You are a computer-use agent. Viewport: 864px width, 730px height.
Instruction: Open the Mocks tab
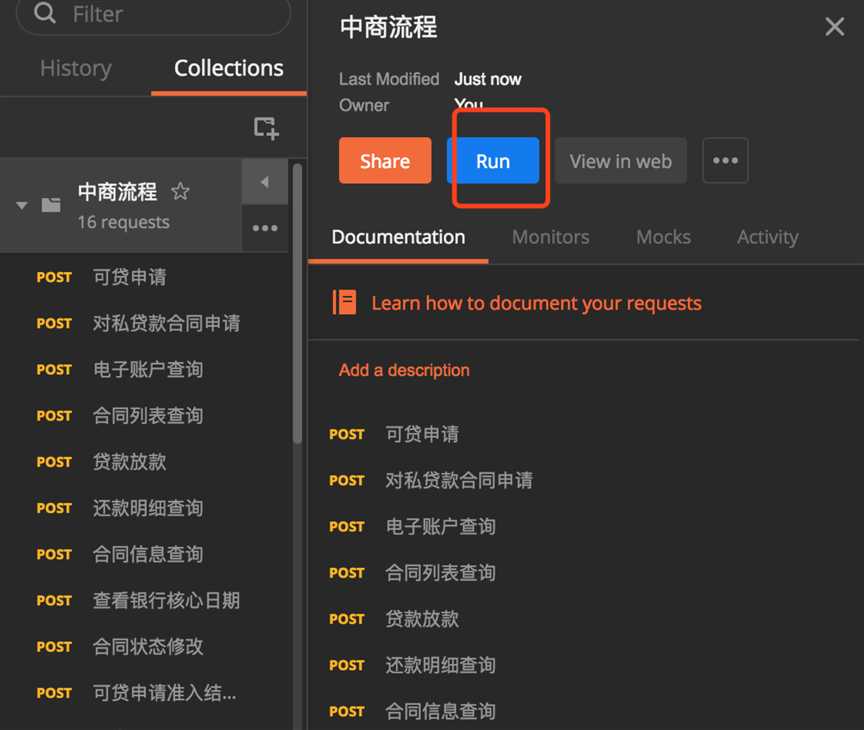point(663,237)
